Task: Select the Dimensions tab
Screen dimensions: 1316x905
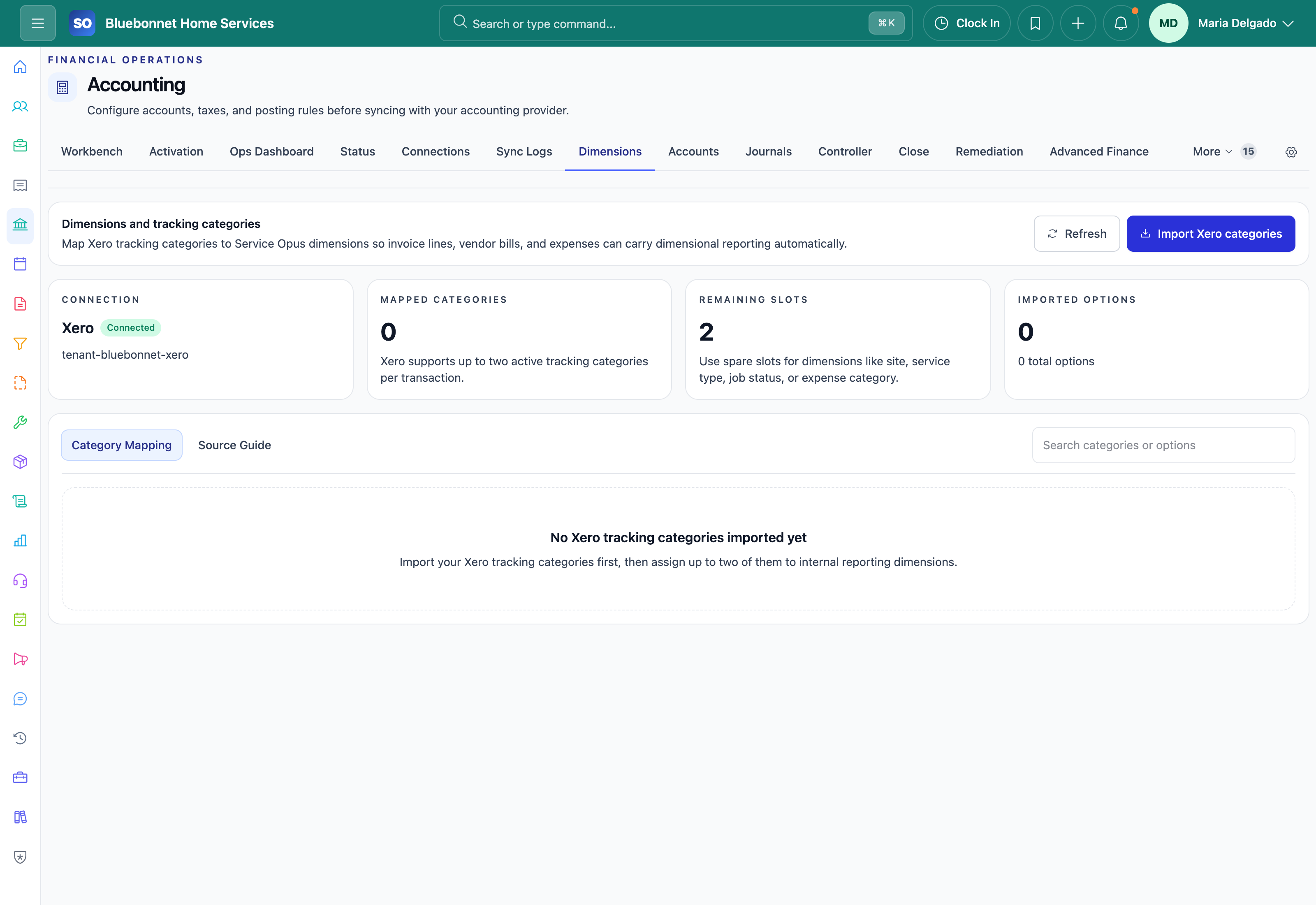Action: pos(610,151)
